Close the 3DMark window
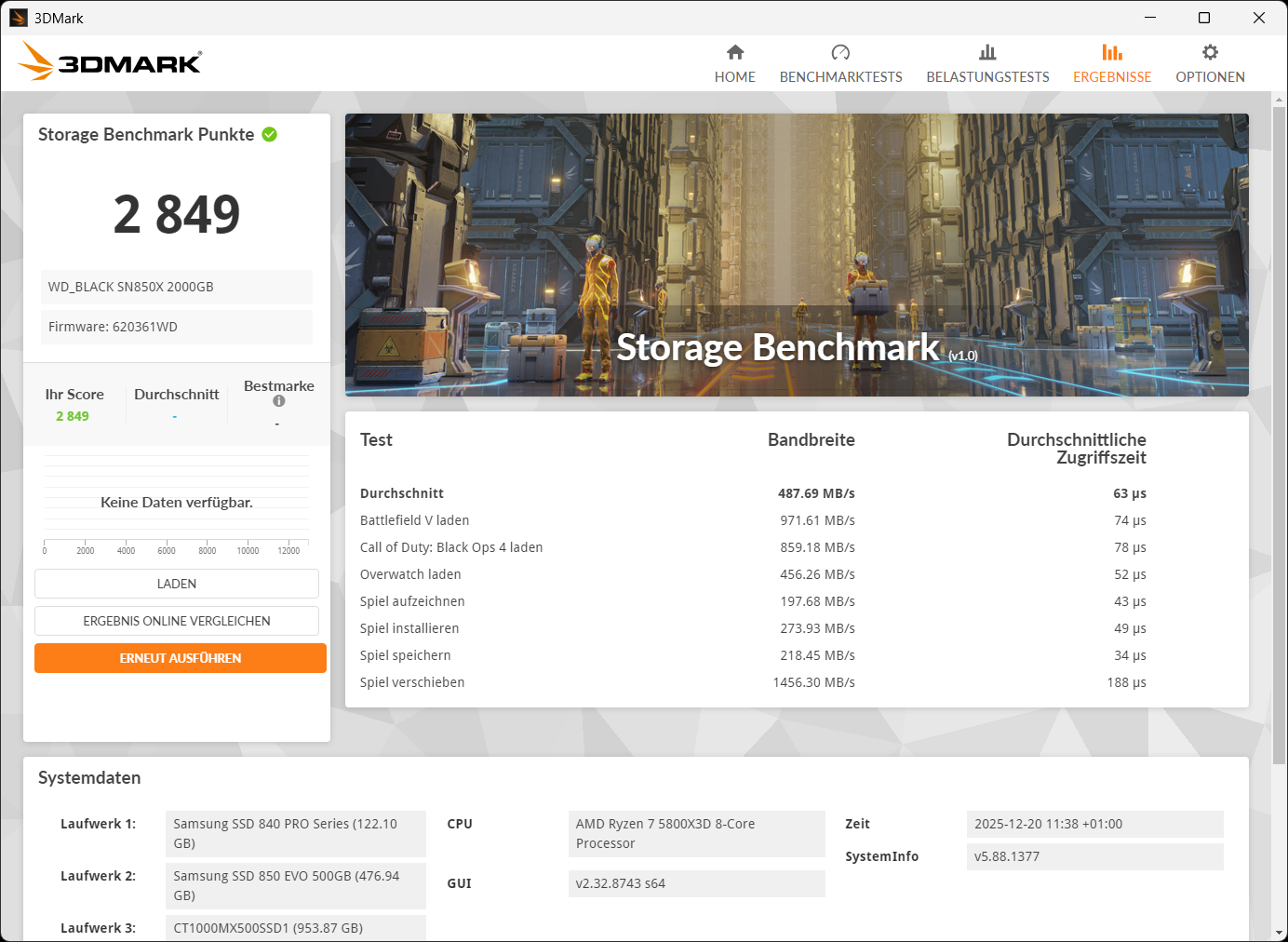Screen dimensions: 1288x942 (1259, 18)
